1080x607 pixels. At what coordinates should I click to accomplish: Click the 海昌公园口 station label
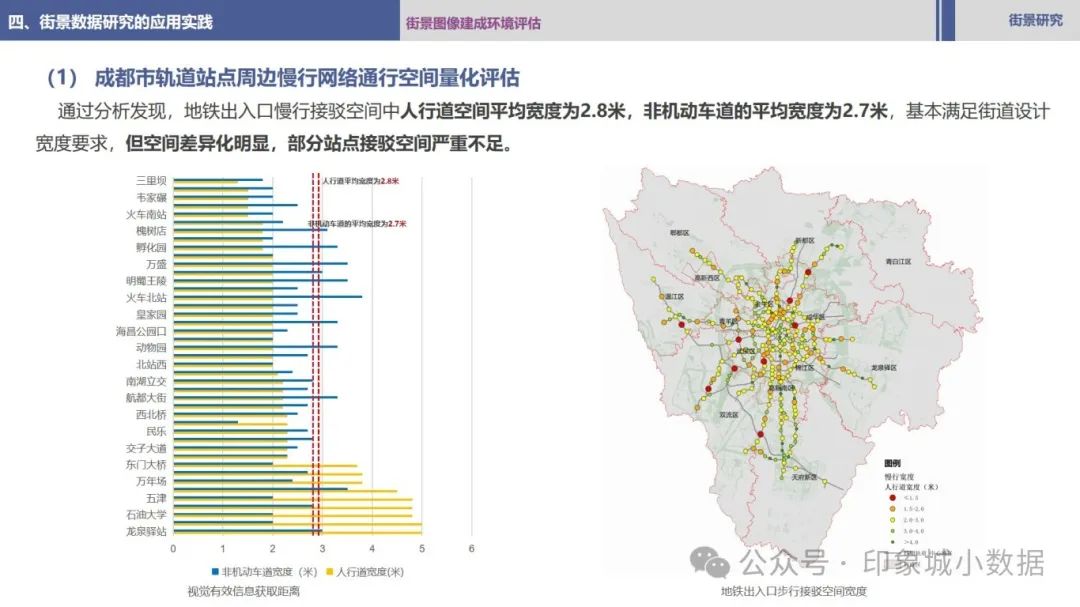click(141, 331)
